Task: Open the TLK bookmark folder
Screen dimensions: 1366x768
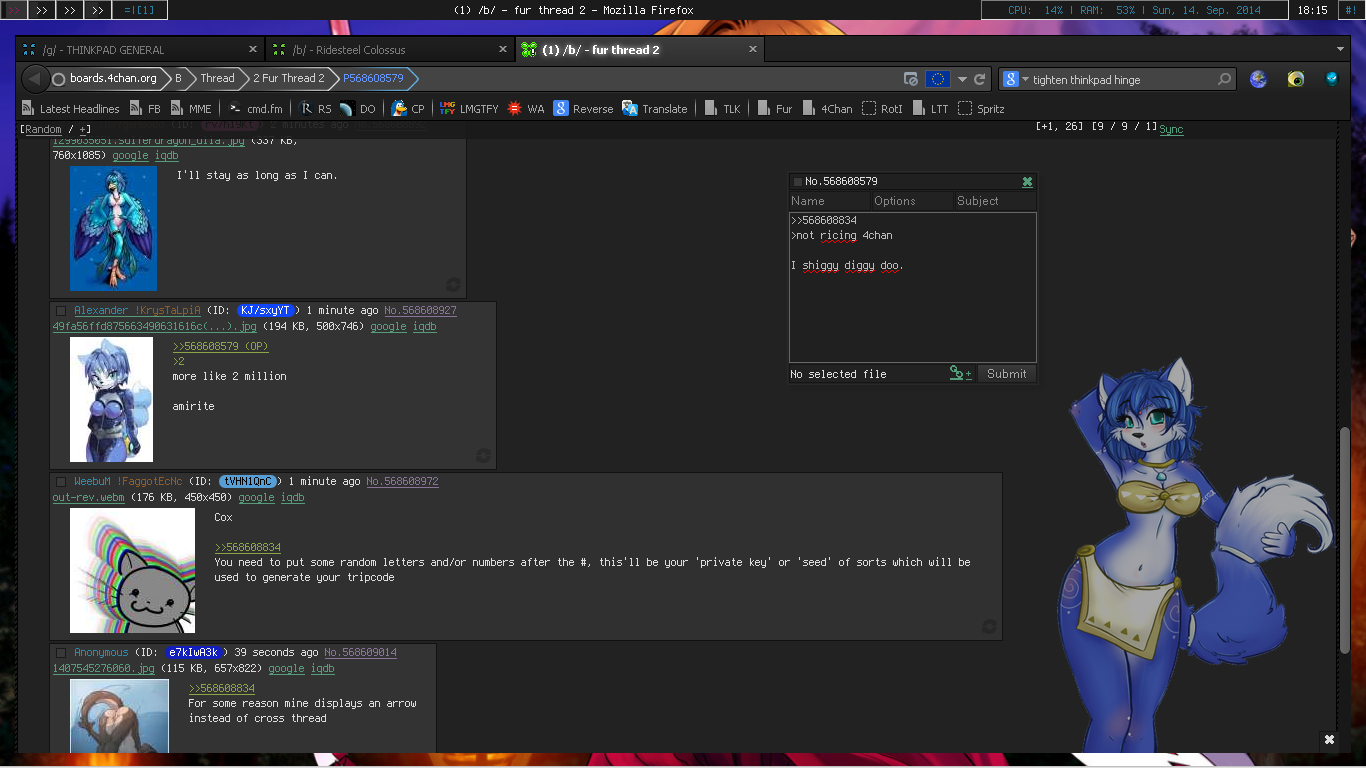Action: click(723, 109)
